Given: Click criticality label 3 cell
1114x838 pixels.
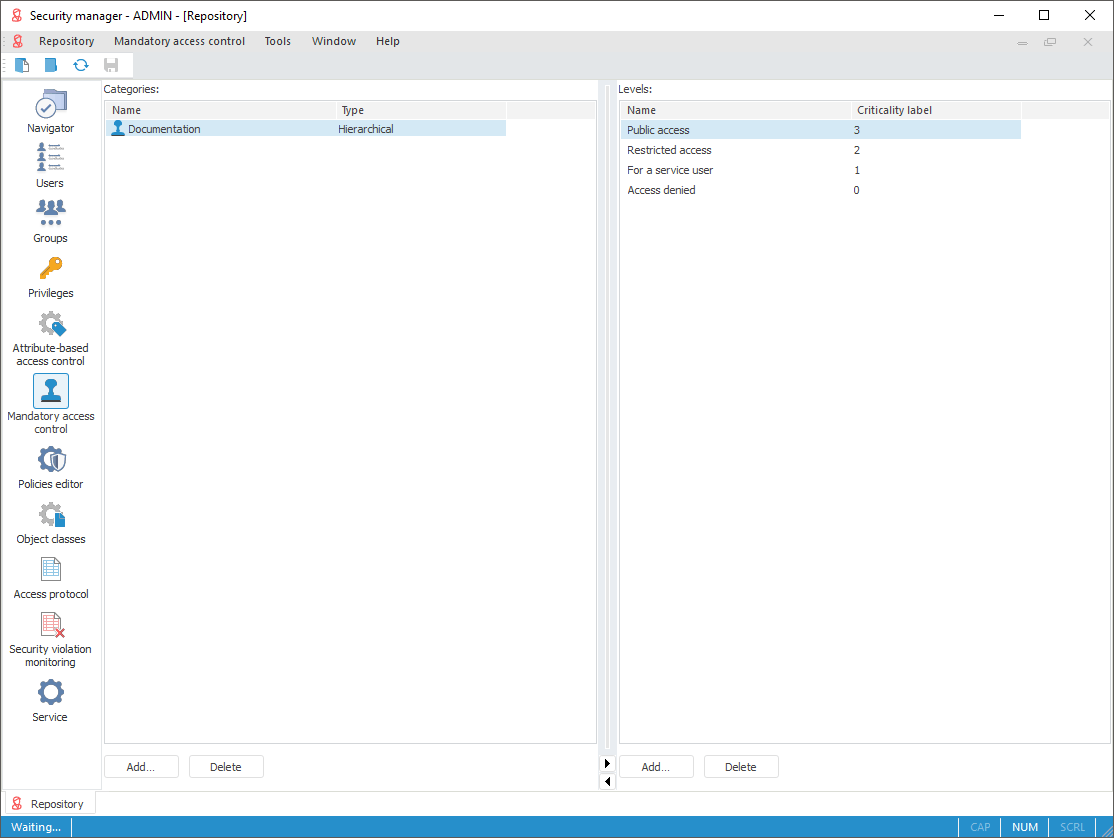Looking at the screenshot, I should 857,130.
